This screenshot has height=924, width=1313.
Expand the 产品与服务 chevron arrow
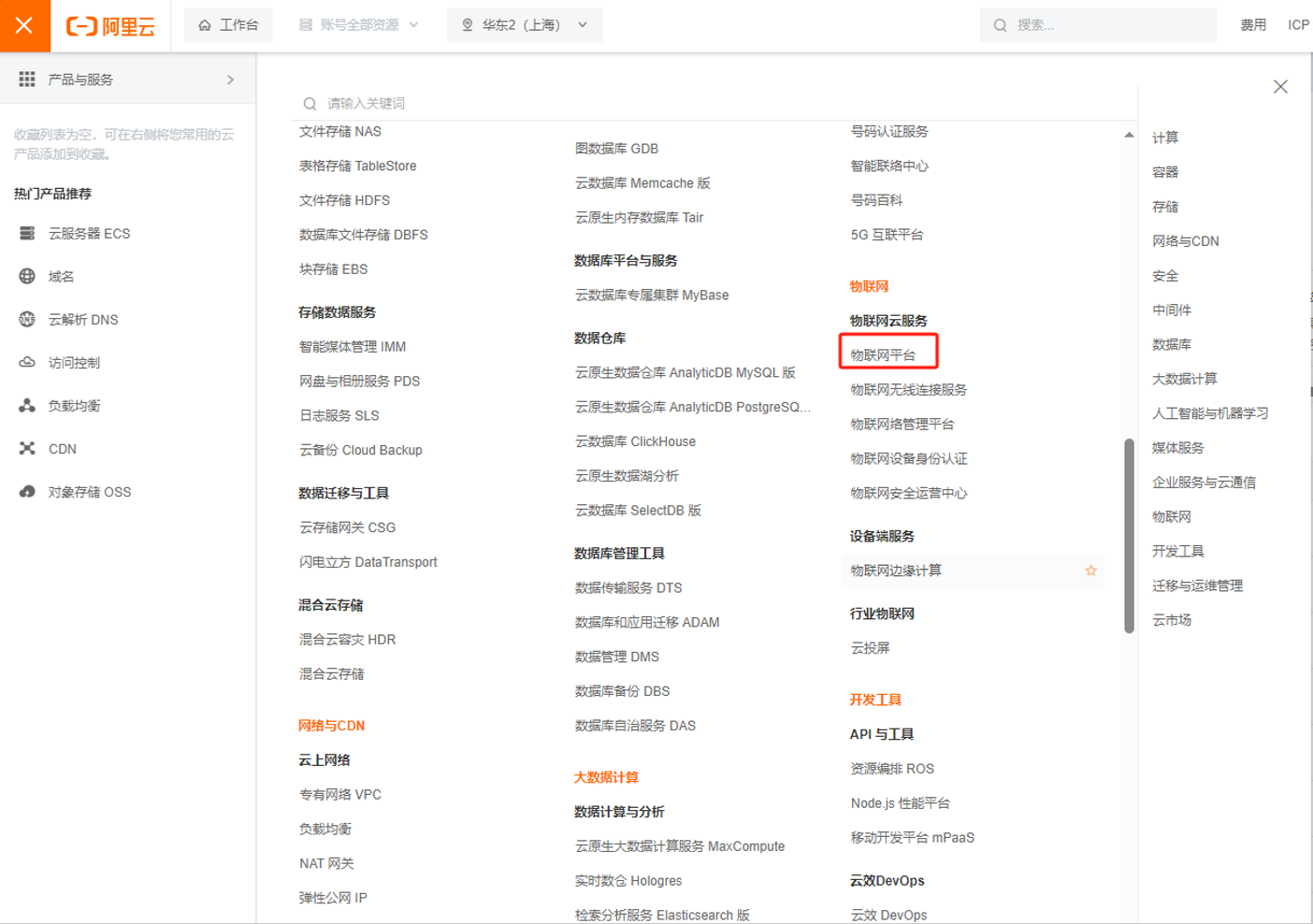(x=230, y=79)
